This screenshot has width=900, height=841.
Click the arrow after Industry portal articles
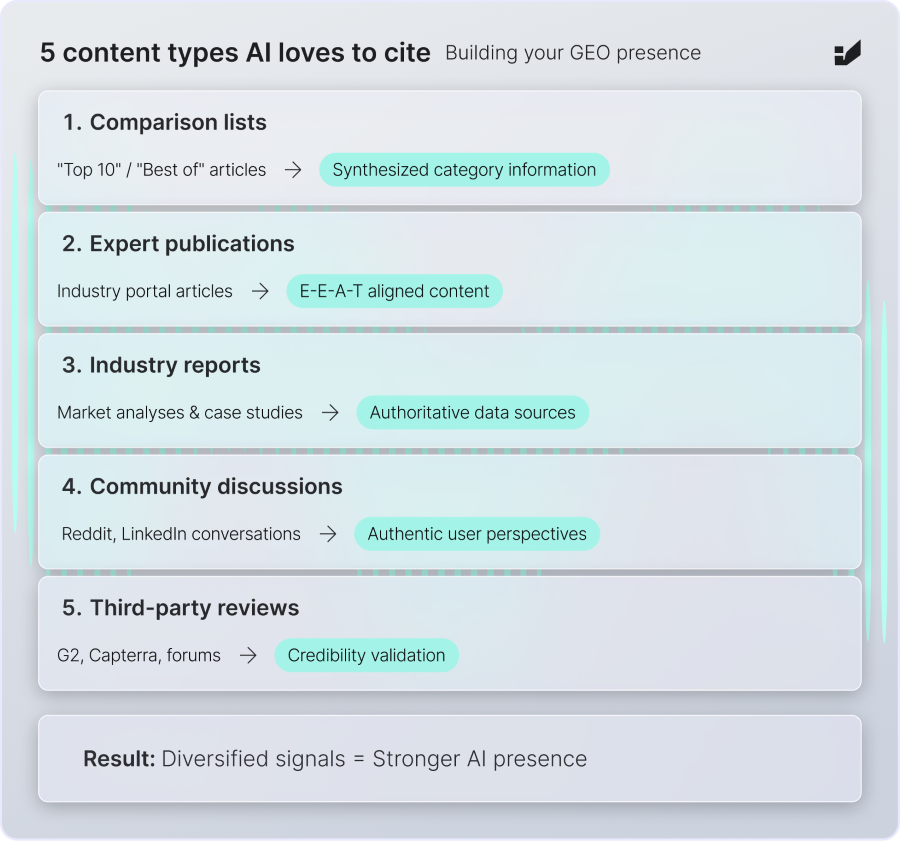[x=260, y=292]
